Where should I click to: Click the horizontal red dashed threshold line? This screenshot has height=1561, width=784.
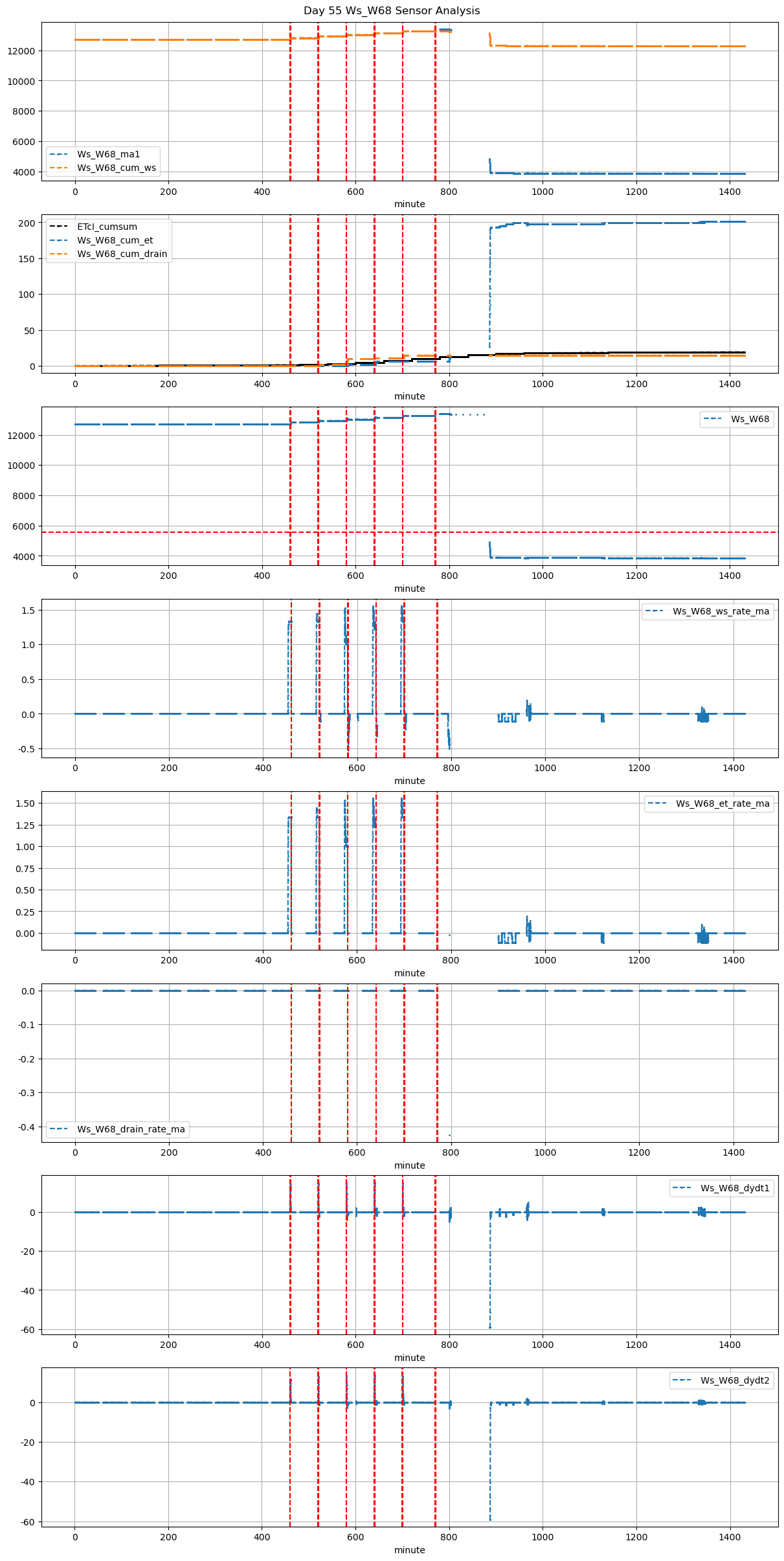coord(194,532)
